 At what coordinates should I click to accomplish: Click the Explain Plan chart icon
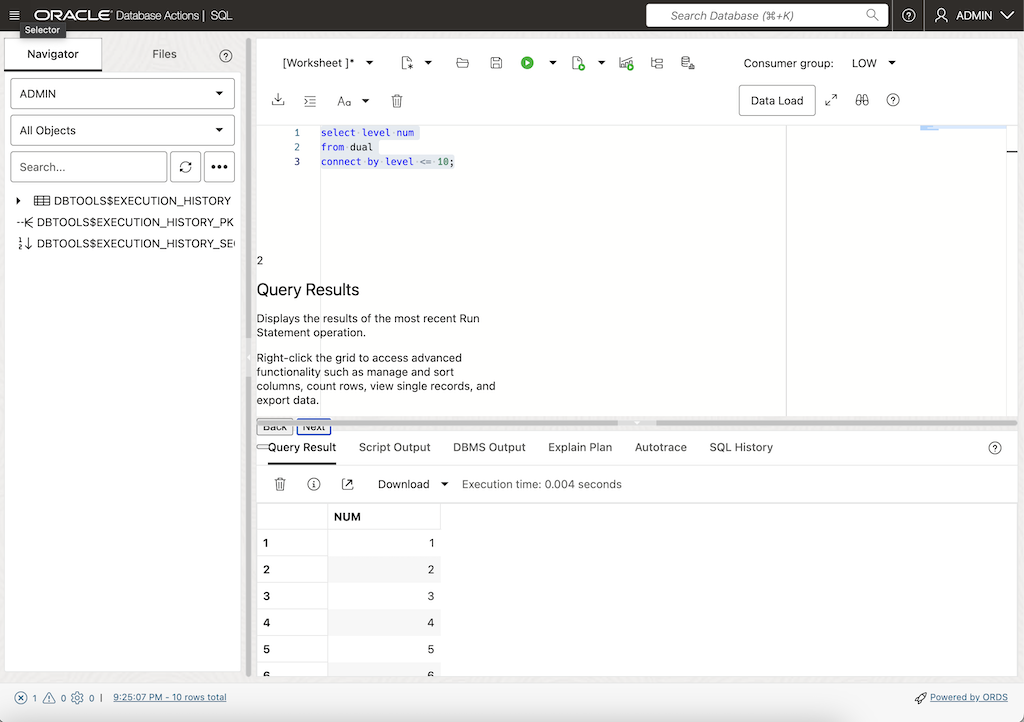pyautogui.click(x=626, y=63)
